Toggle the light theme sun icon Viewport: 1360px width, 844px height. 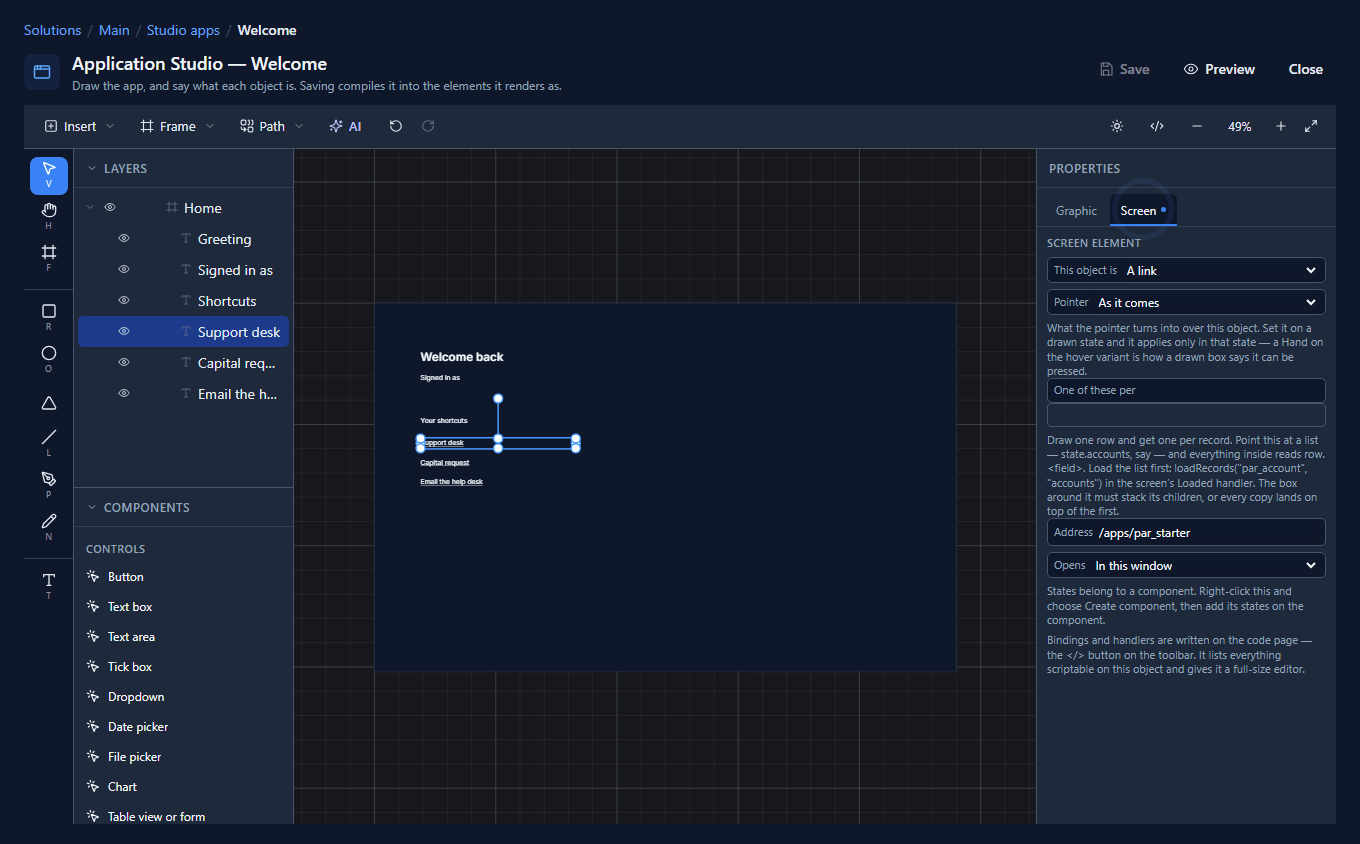click(1117, 126)
